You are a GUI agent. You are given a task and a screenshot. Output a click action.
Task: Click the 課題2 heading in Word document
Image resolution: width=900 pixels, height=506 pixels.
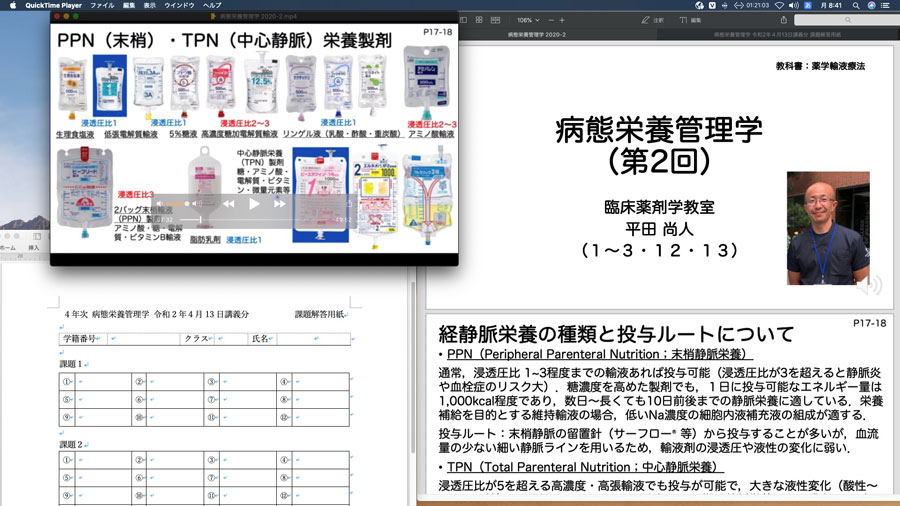click(x=72, y=445)
